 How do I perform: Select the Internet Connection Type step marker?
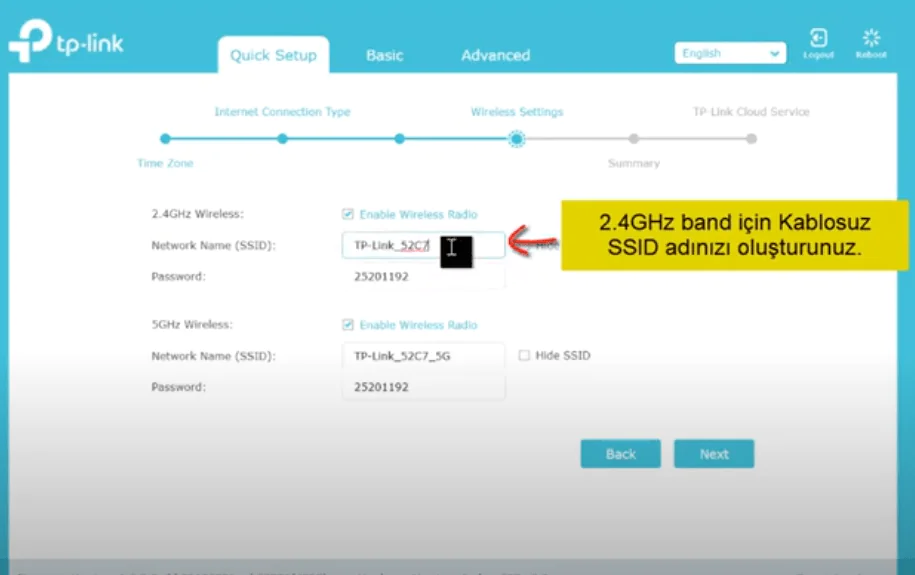click(x=282, y=139)
